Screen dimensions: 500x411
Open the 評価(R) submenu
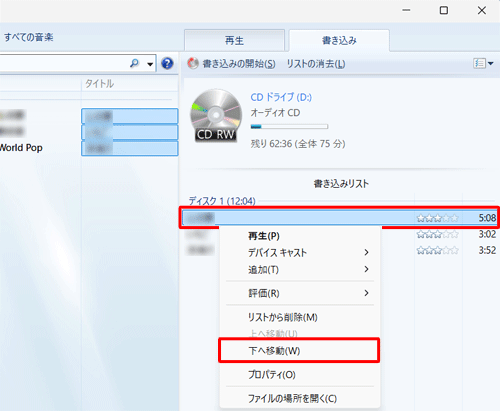pyautogui.click(x=264, y=293)
